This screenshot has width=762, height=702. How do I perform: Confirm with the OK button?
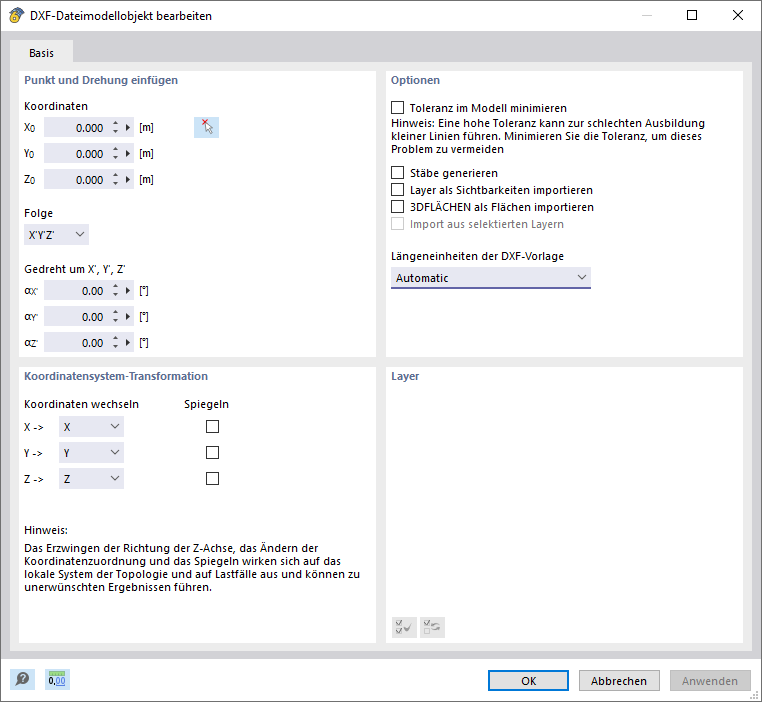(528, 681)
